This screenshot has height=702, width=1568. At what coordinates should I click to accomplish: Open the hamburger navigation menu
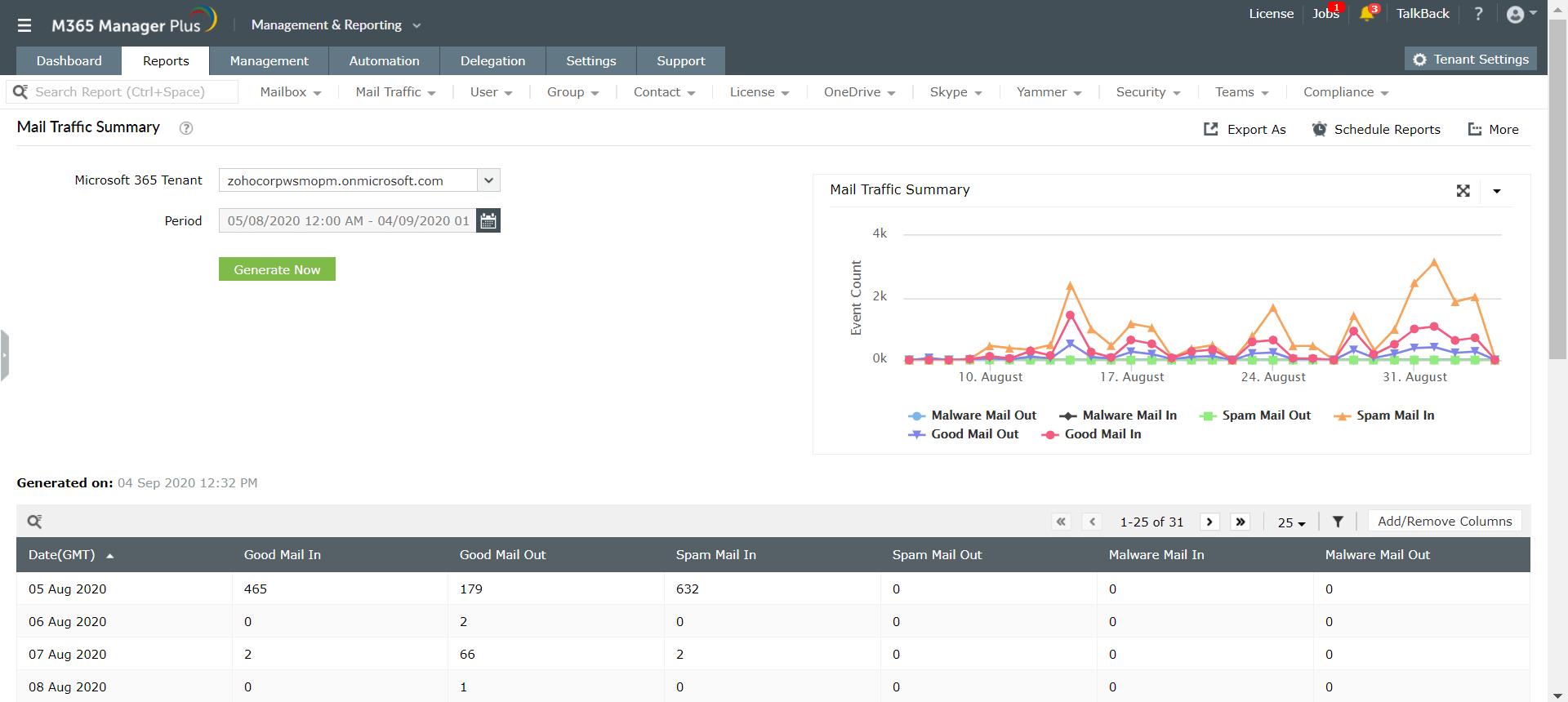(24, 25)
